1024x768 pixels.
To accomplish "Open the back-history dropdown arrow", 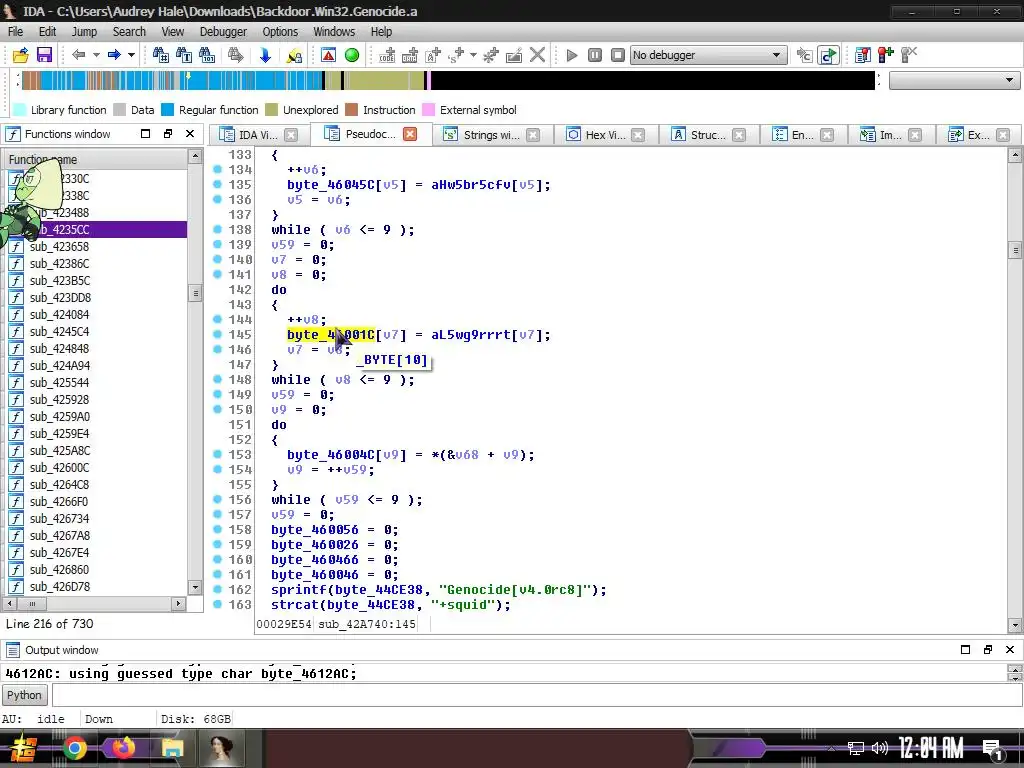I will click(96, 55).
